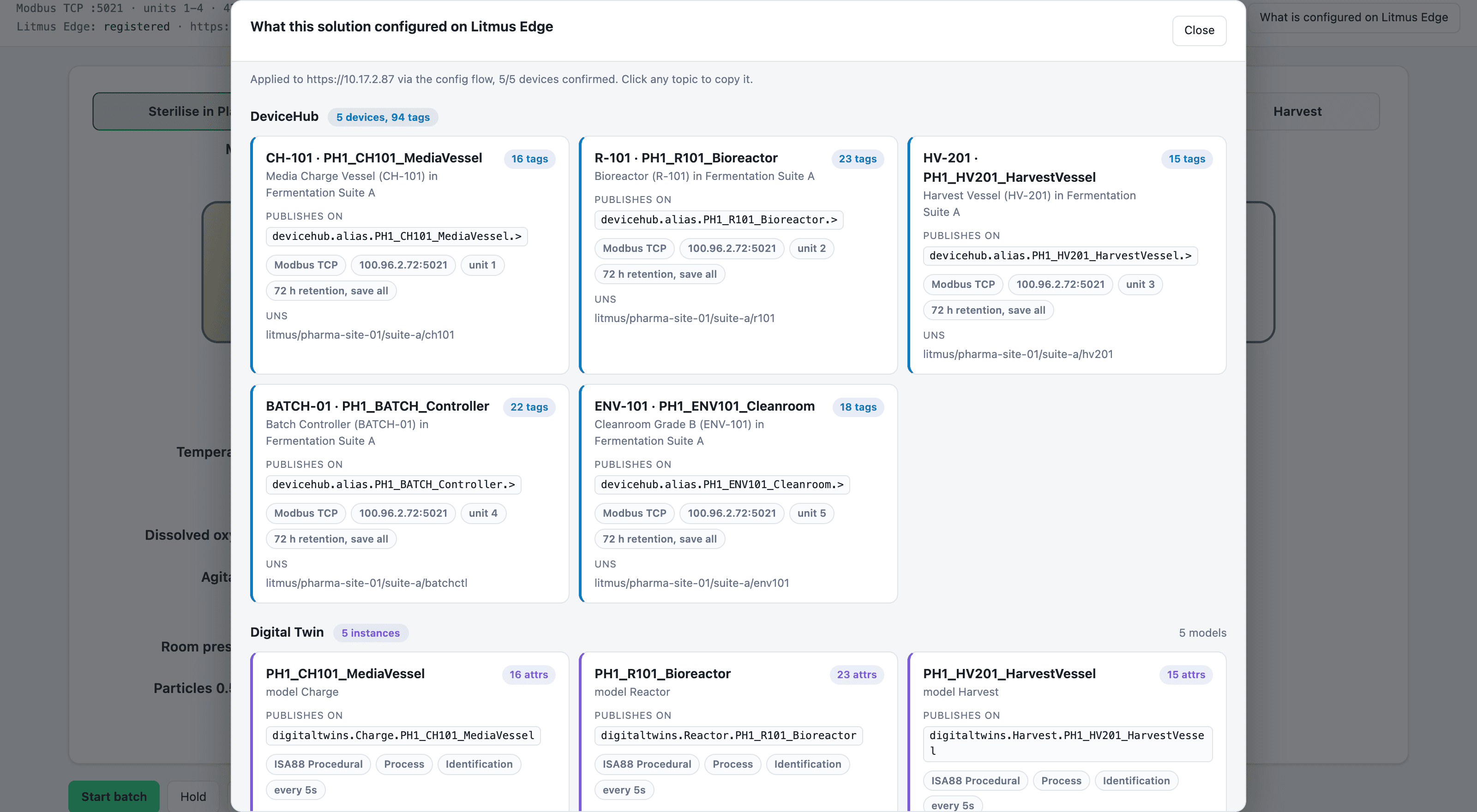This screenshot has width=1477, height=812.
Task: Click the Modbus TCP chip on BATCH-01 card
Action: click(x=306, y=513)
